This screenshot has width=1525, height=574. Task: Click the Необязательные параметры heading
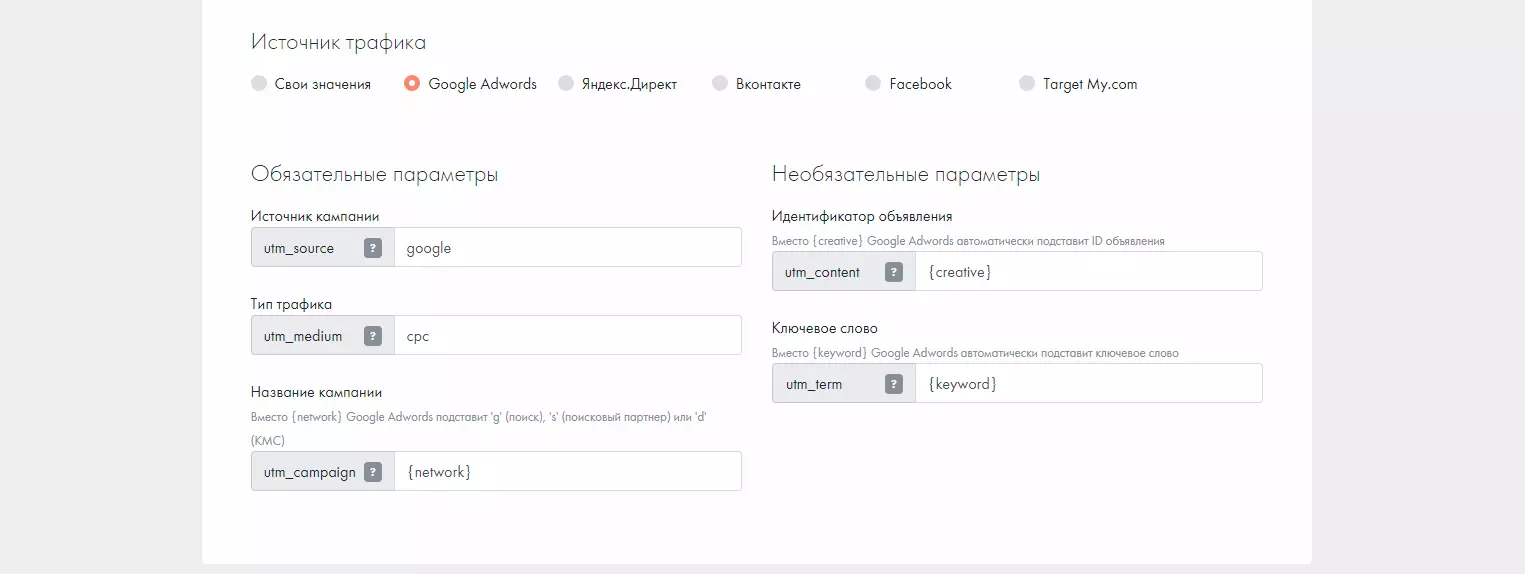[906, 174]
